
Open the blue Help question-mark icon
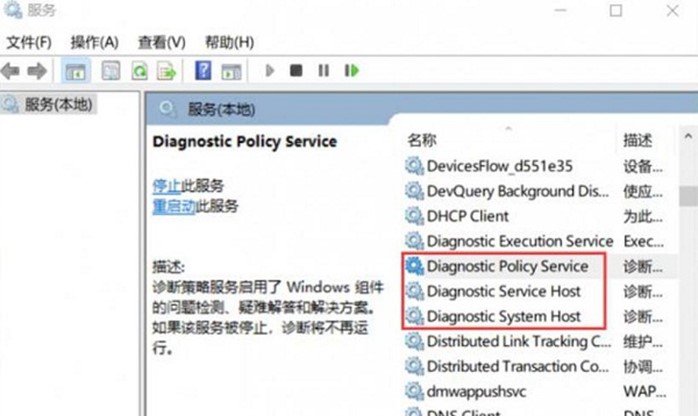pyautogui.click(x=203, y=71)
